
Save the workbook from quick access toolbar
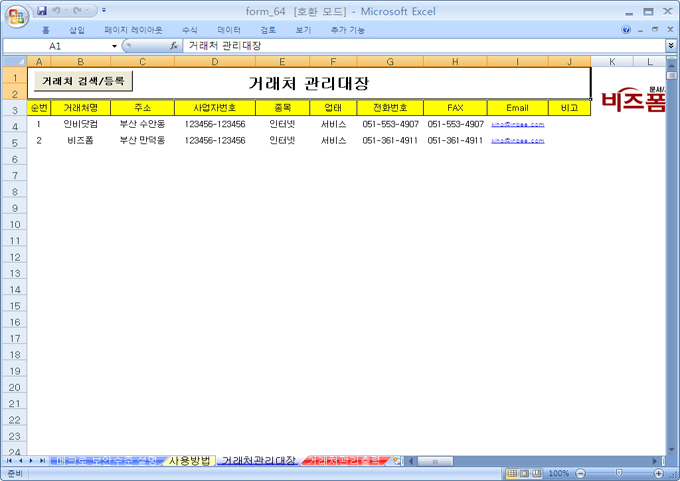point(42,11)
